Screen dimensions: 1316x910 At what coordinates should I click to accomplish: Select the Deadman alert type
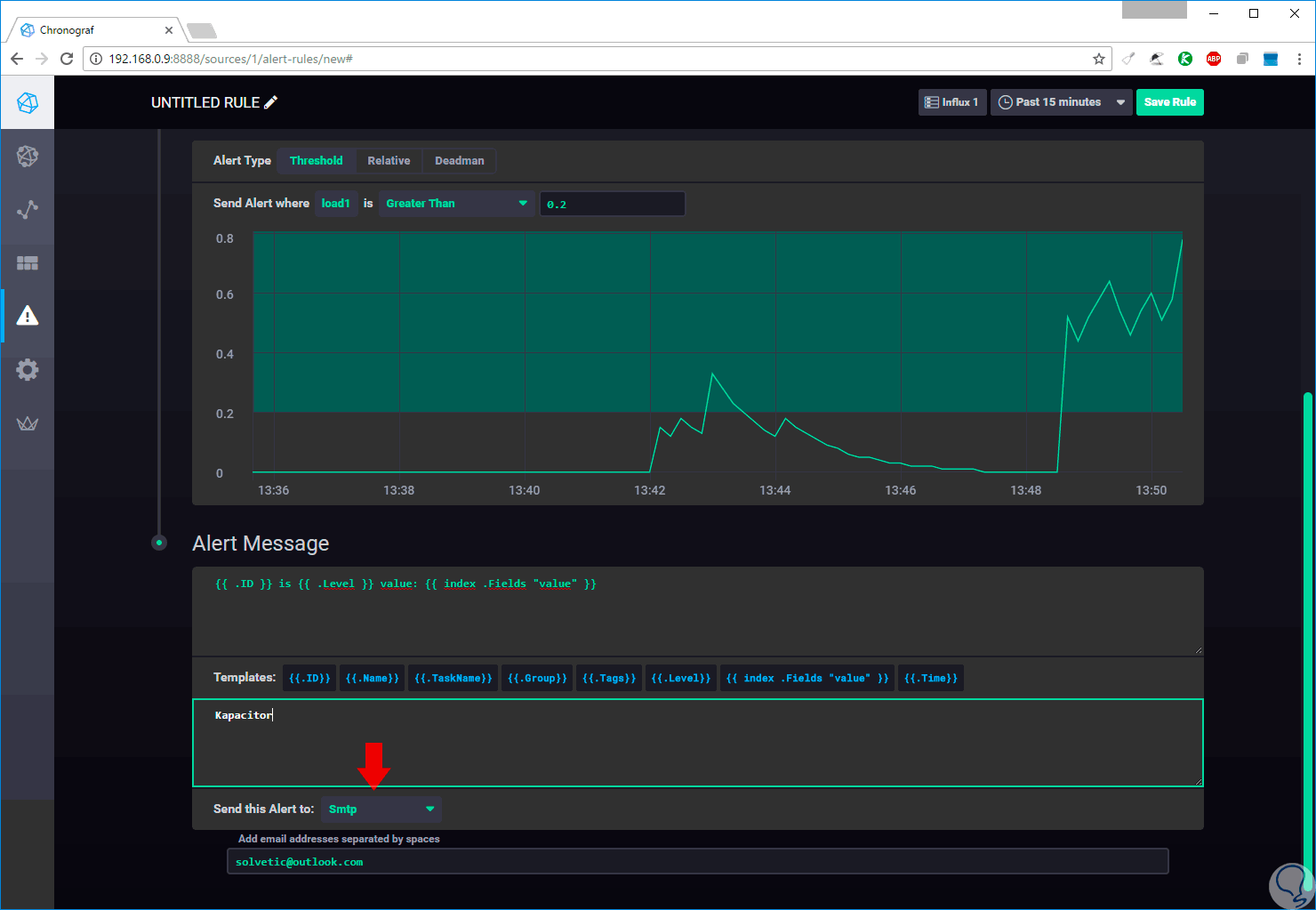[460, 161]
